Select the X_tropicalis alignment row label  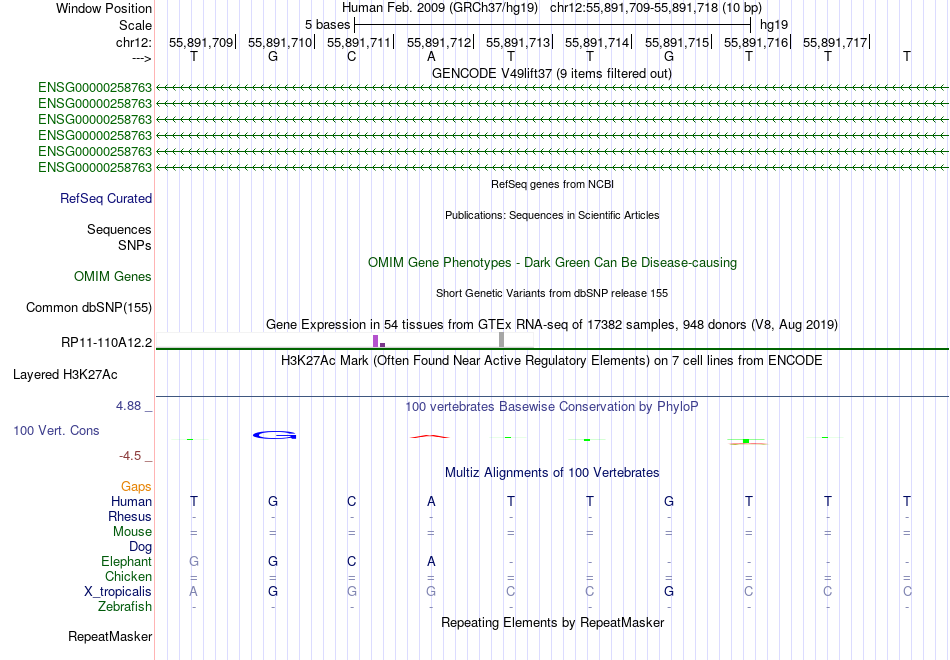118,592
